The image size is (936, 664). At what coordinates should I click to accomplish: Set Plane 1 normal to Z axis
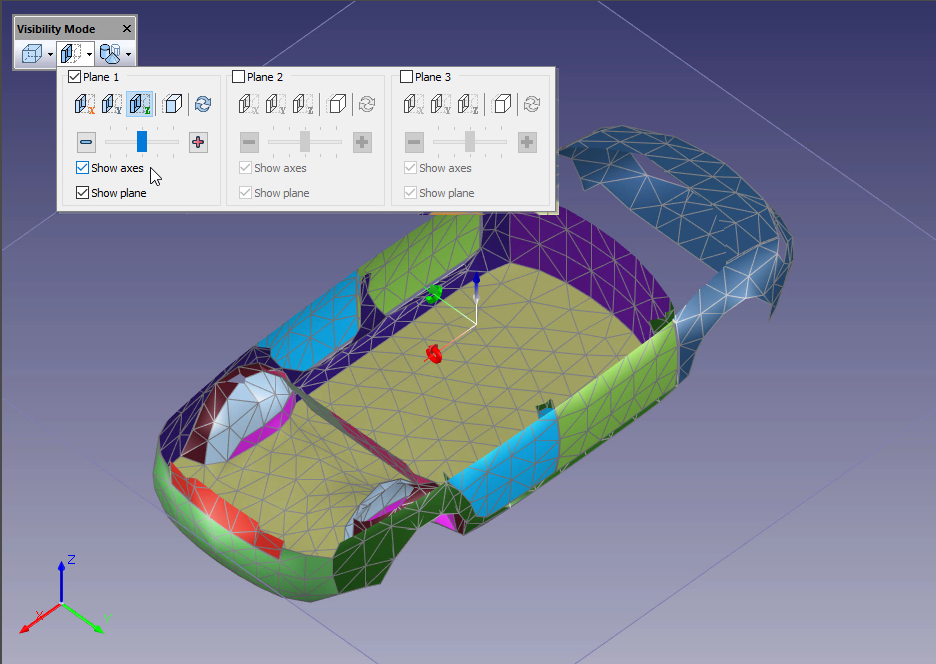(140, 104)
